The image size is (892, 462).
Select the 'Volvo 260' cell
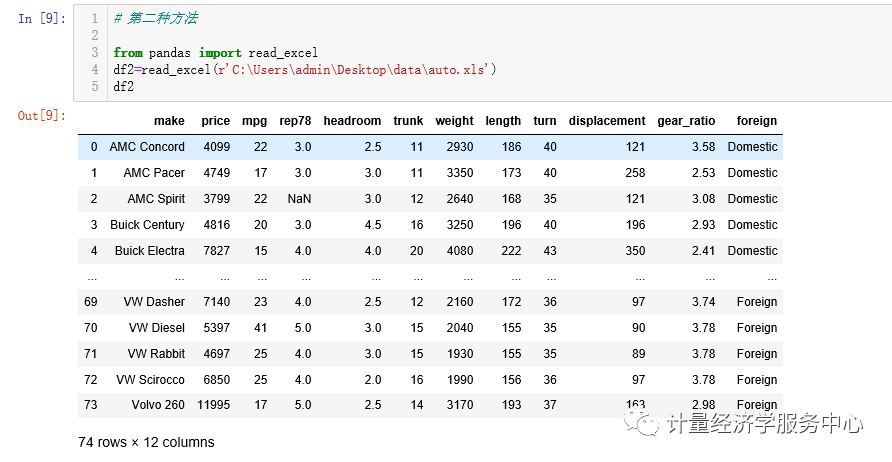click(158, 405)
